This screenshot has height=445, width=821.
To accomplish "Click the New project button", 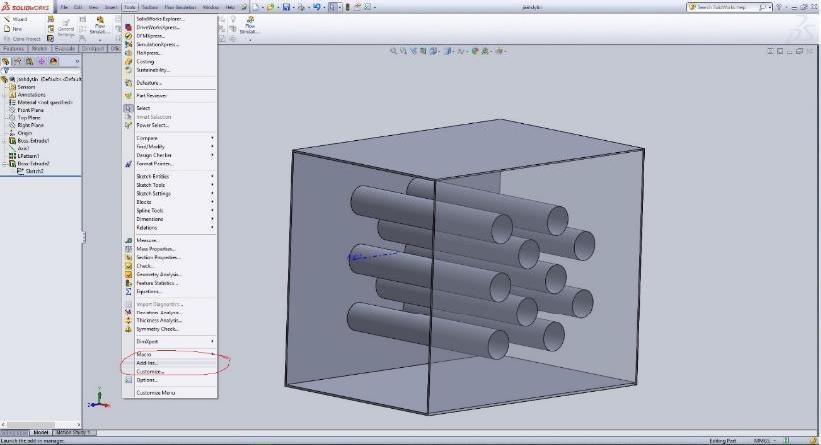I will (x=14, y=29).
